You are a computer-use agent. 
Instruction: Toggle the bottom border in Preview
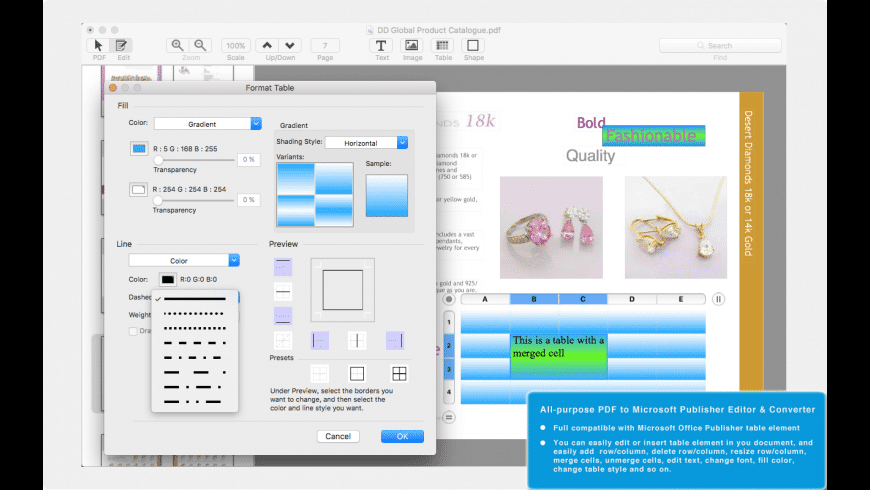[x=283, y=315]
